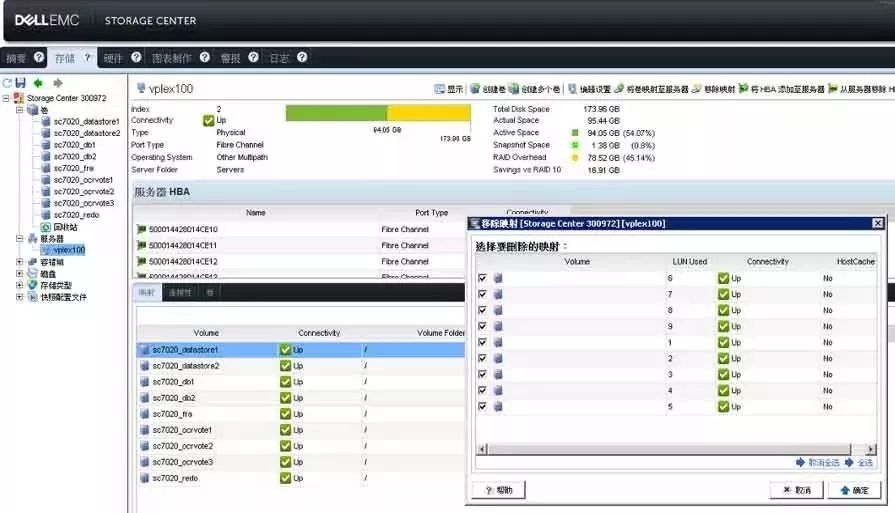Click the recycle bin icon in tree
This screenshot has width=895, height=513.
pos(46,227)
